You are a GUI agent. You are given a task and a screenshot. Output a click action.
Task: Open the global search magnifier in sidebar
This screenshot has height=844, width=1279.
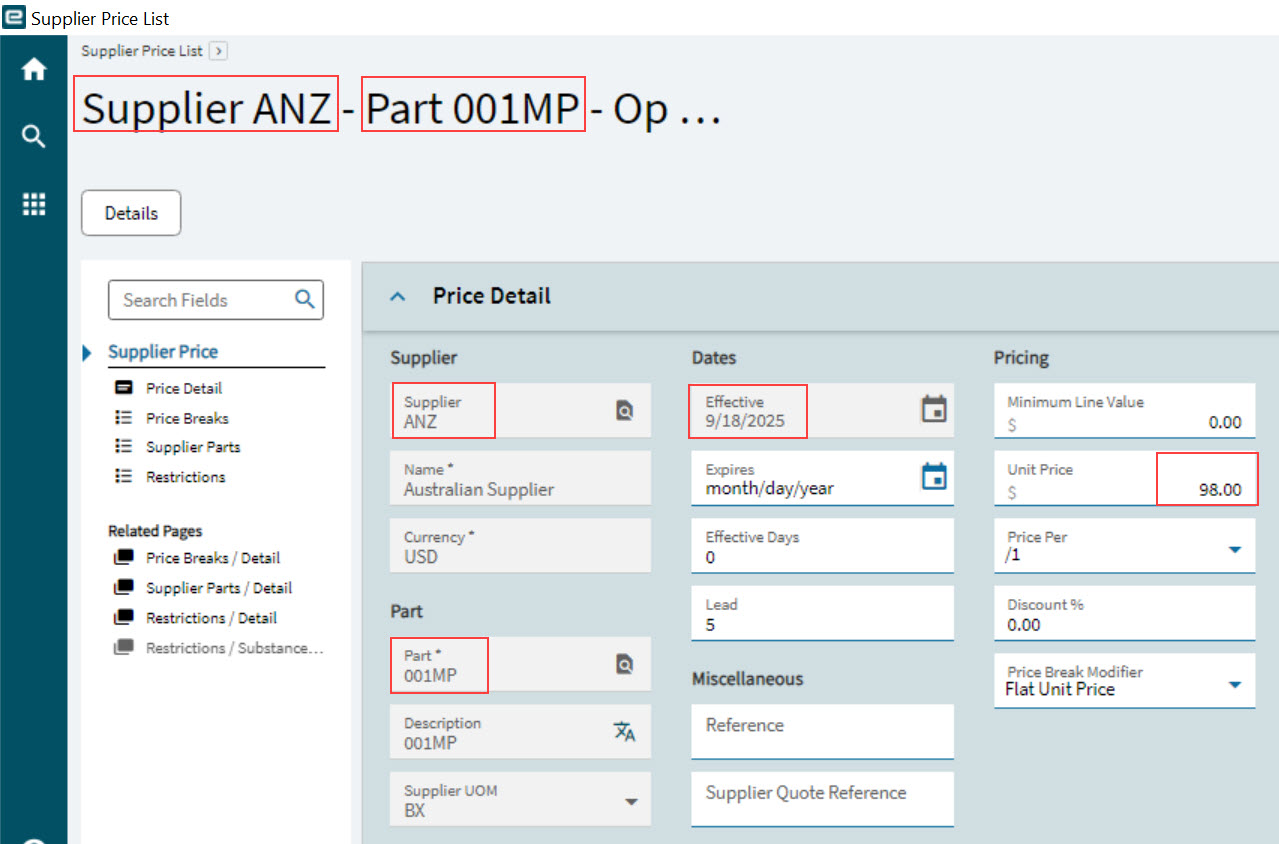[34, 137]
